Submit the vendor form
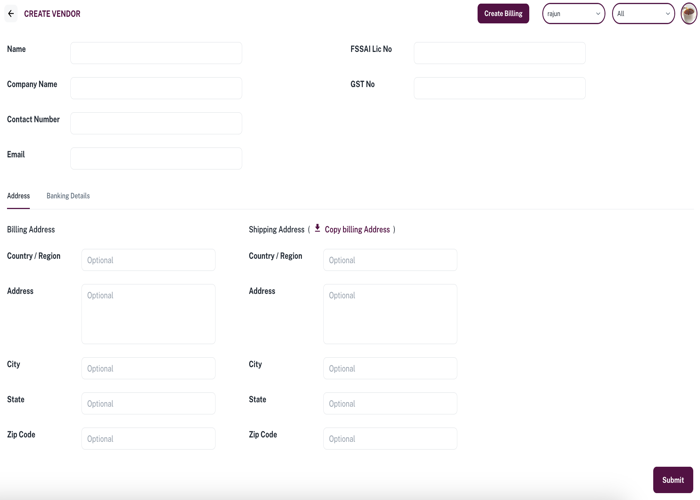This screenshot has width=700, height=500. click(x=673, y=480)
